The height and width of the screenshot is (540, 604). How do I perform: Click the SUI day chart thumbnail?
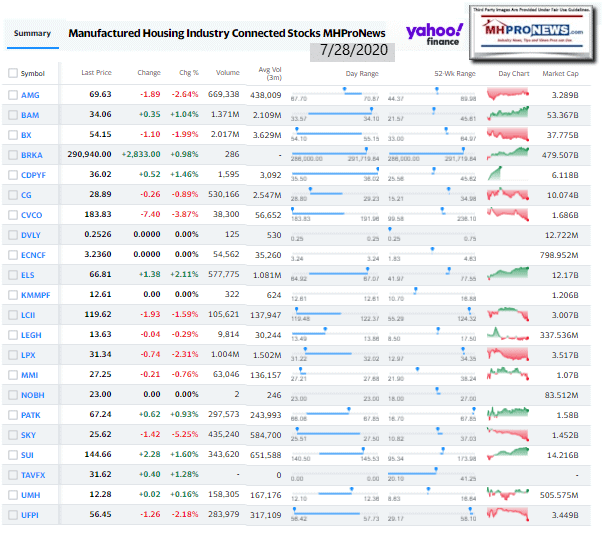[x=509, y=455]
